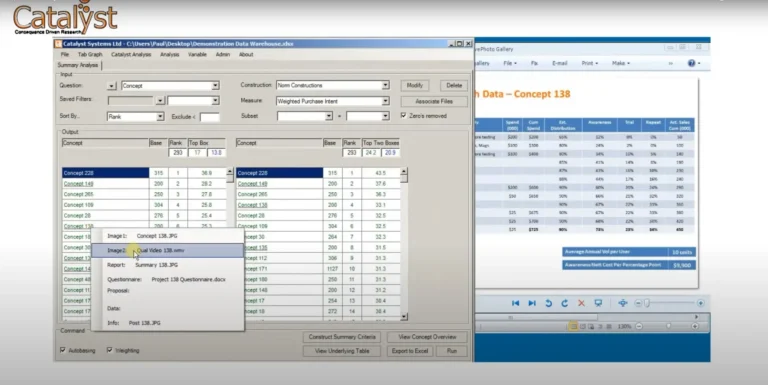Select Summary Analysis tab
The height and width of the screenshot is (385, 768).
pyautogui.click(x=78, y=65)
